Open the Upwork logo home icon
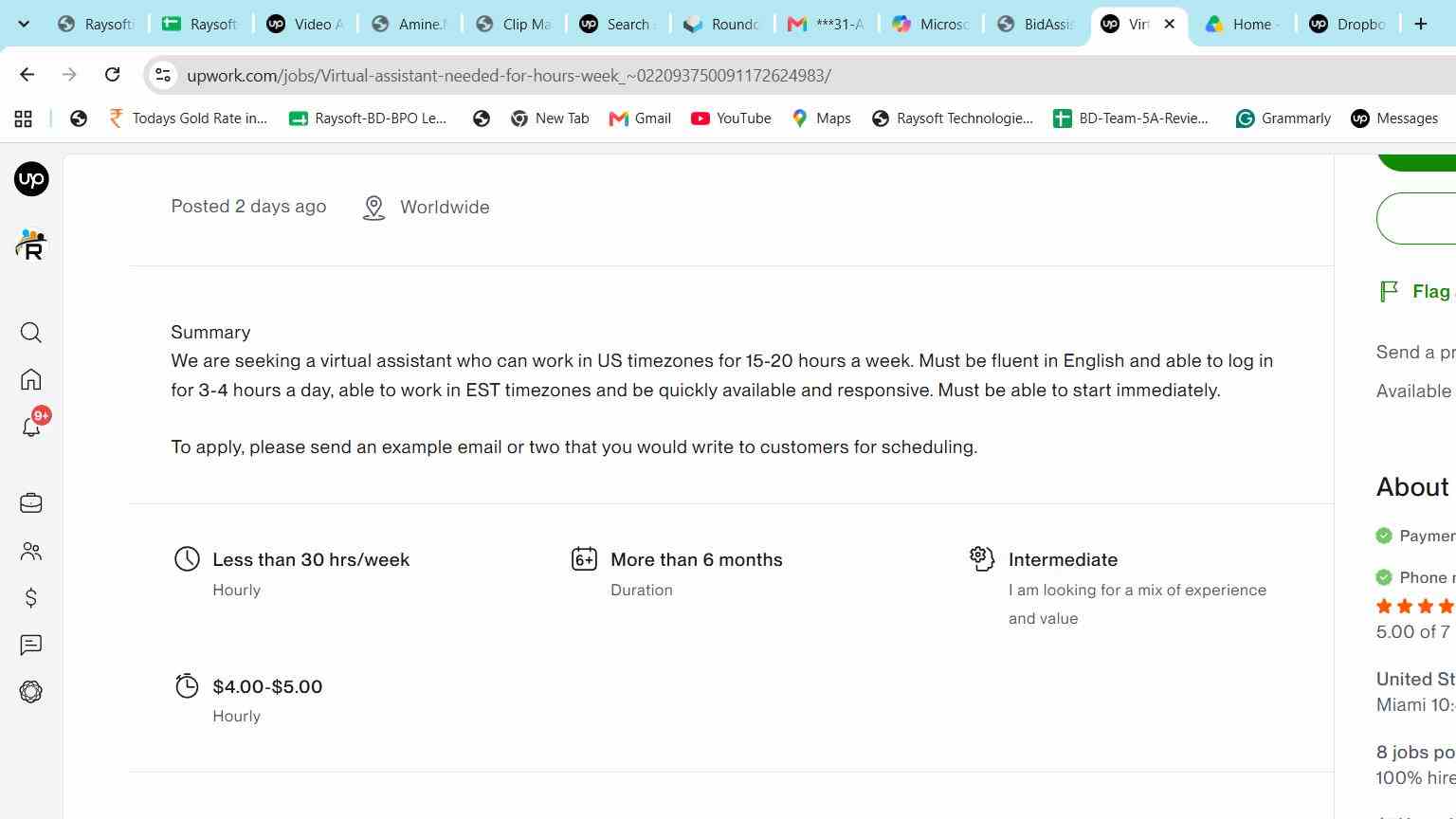The height and width of the screenshot is (819, 1456). (x=31, y=179)
